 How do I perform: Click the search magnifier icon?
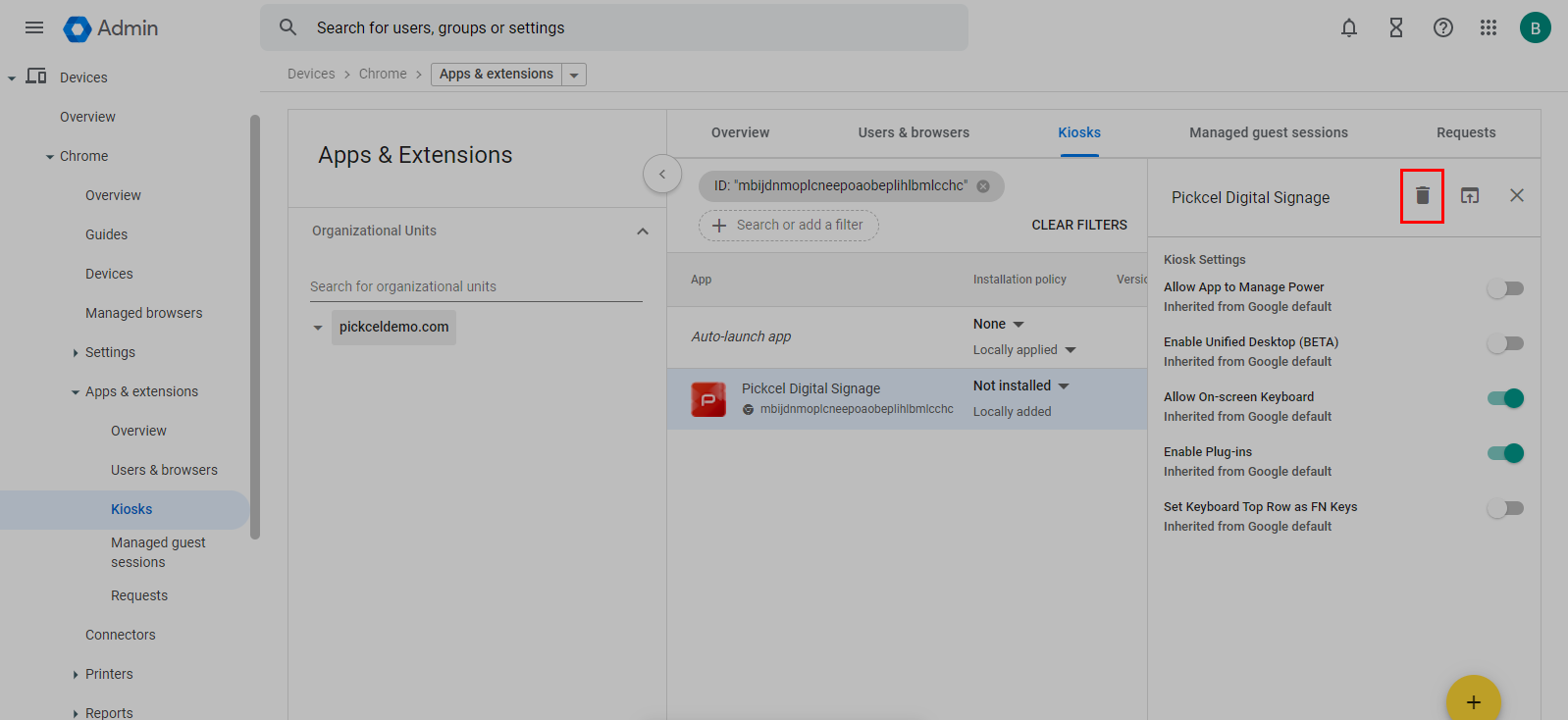[287, 27]
